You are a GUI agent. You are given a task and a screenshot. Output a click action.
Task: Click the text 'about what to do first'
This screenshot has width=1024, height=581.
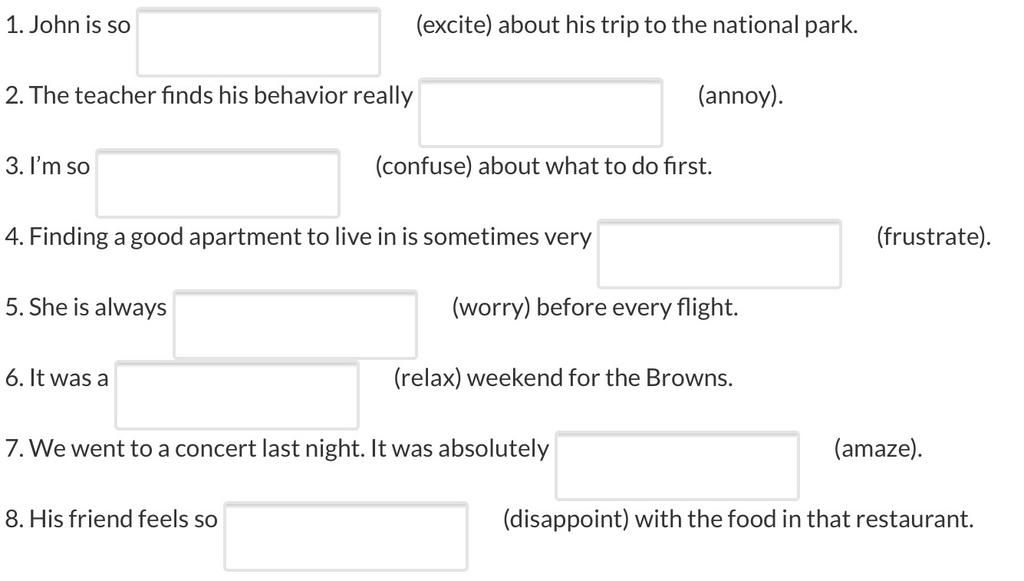pos(594,166)
